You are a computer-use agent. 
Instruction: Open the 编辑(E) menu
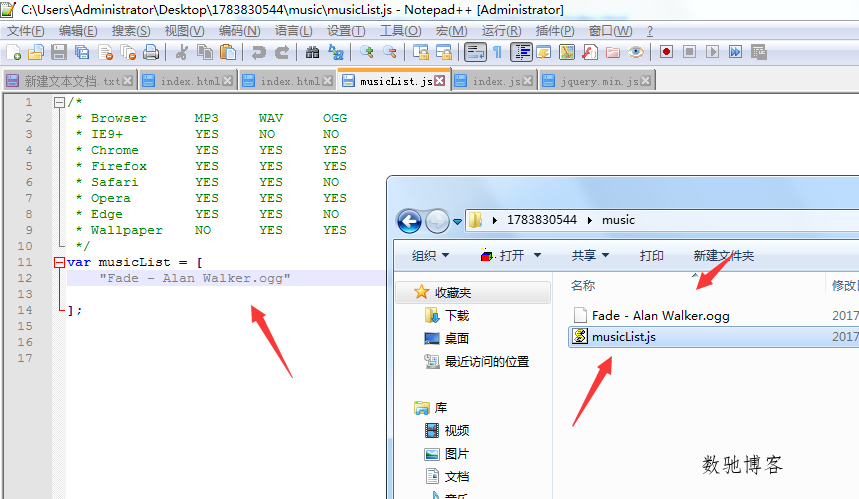click(78, 31)
